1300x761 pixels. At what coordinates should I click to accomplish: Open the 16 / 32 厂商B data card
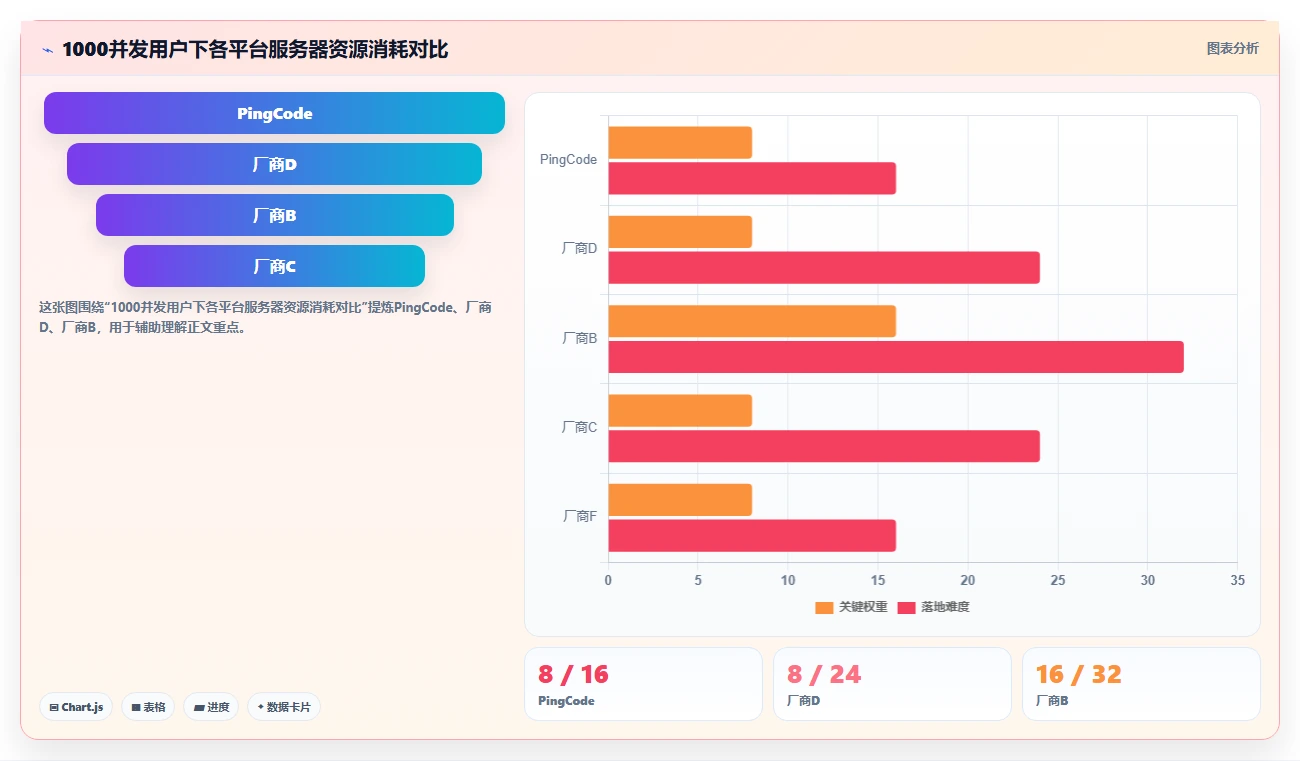pos(1141,684)
